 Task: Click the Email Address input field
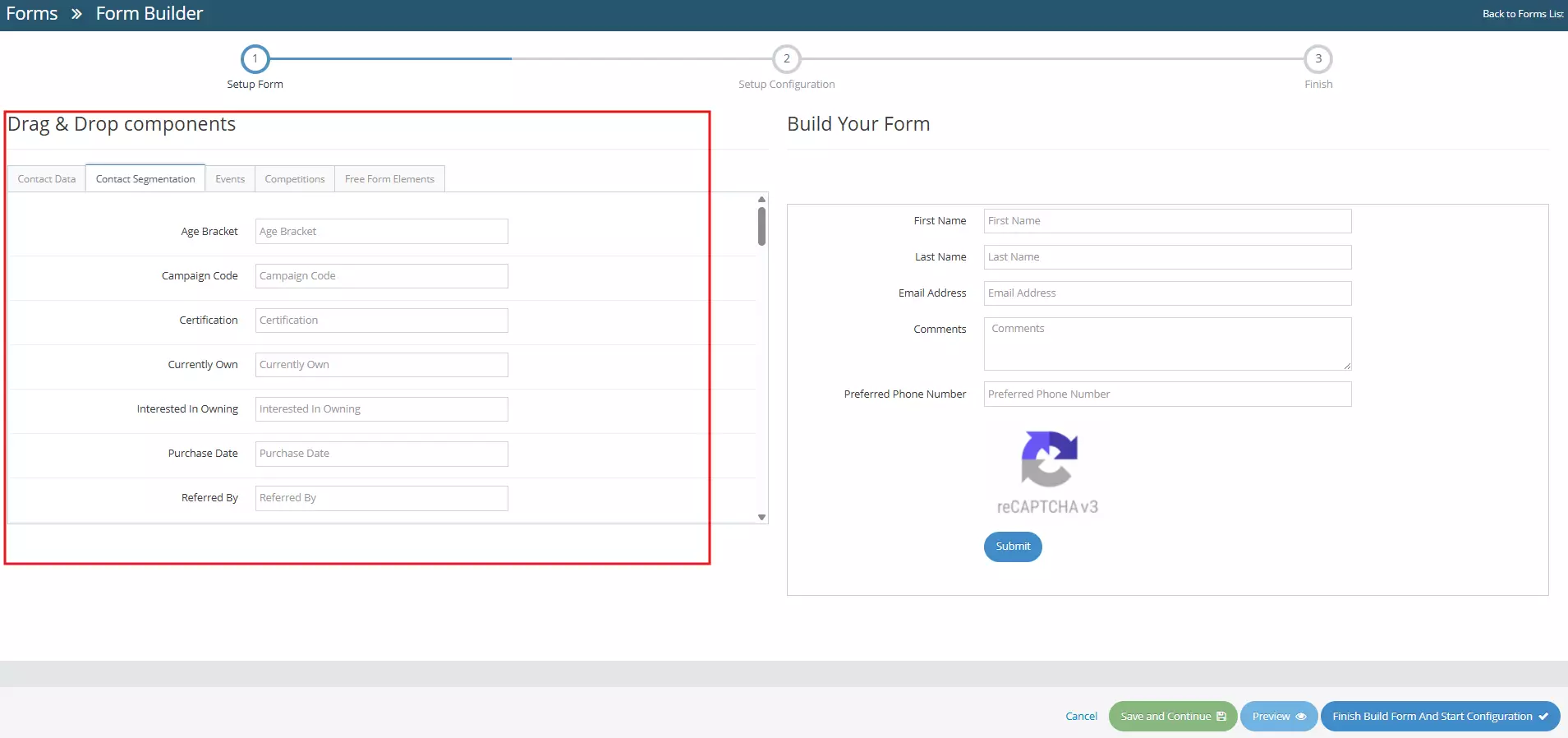click(1167, 293)
